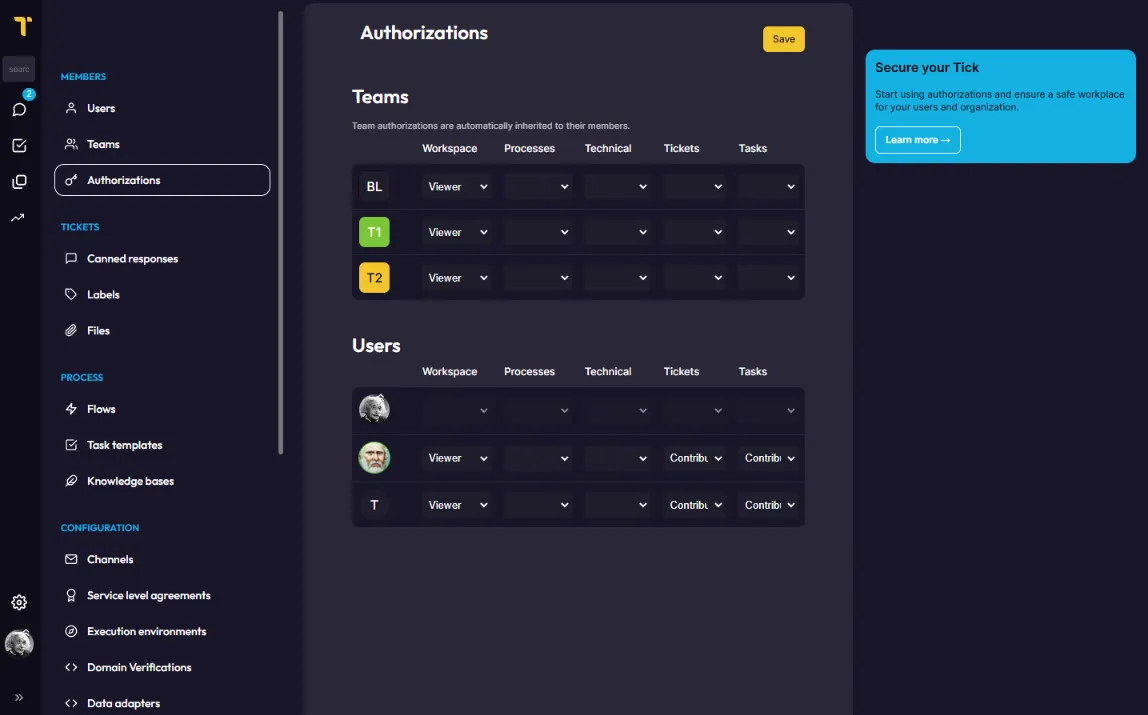Viewport: 1148px width, 715px height.
Task: Open Users in Members section
Action: (162, 108)
